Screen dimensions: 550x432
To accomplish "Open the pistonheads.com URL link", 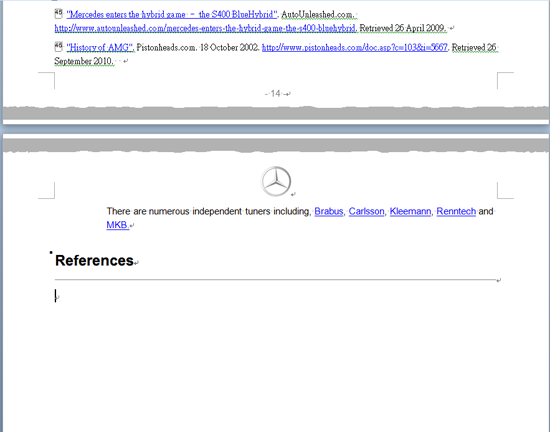I will pos(355,47).
